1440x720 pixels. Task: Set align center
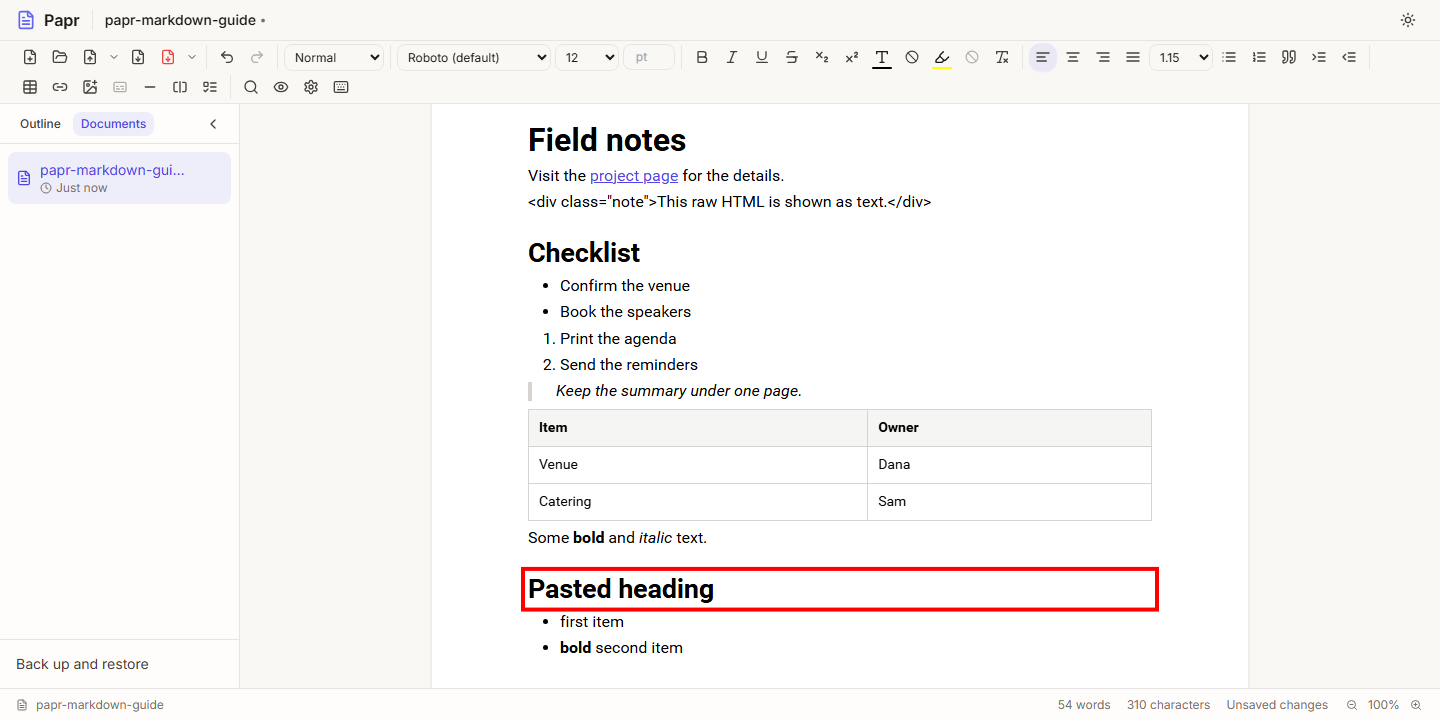pos(1073,57)
